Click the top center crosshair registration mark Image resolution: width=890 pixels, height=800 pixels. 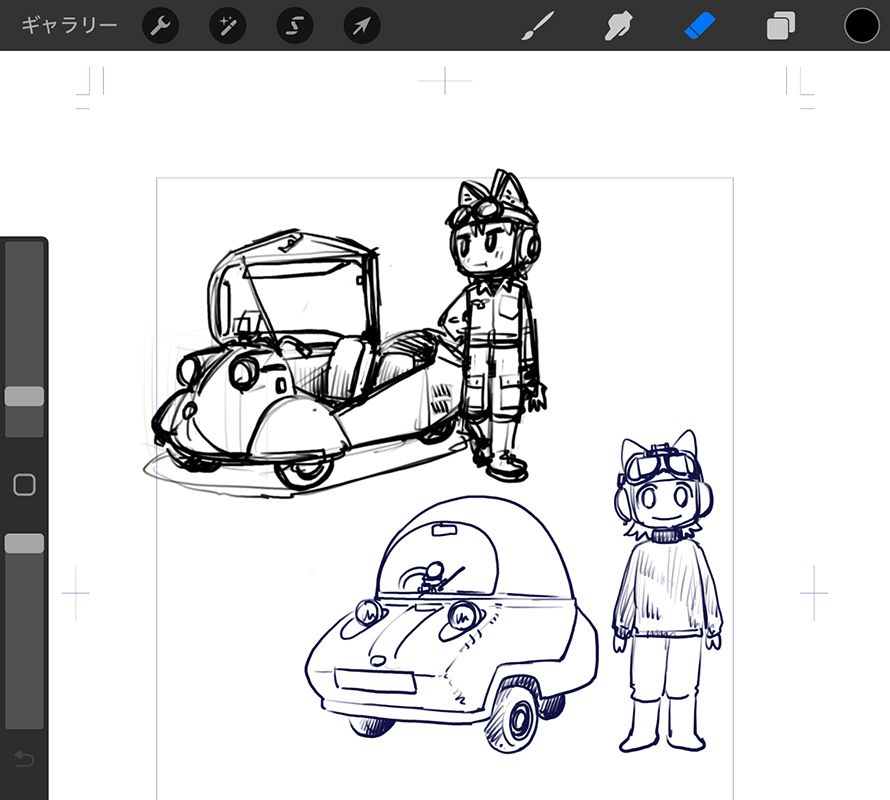coord(445,81)
